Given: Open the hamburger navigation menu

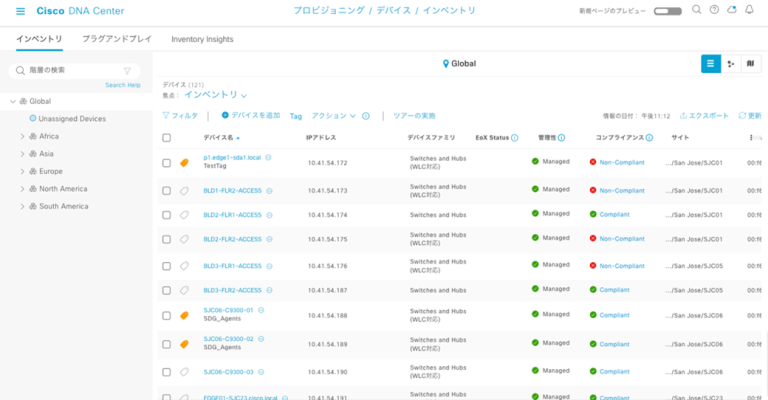Looking at the screenshot, I should (x=20, y=11).
